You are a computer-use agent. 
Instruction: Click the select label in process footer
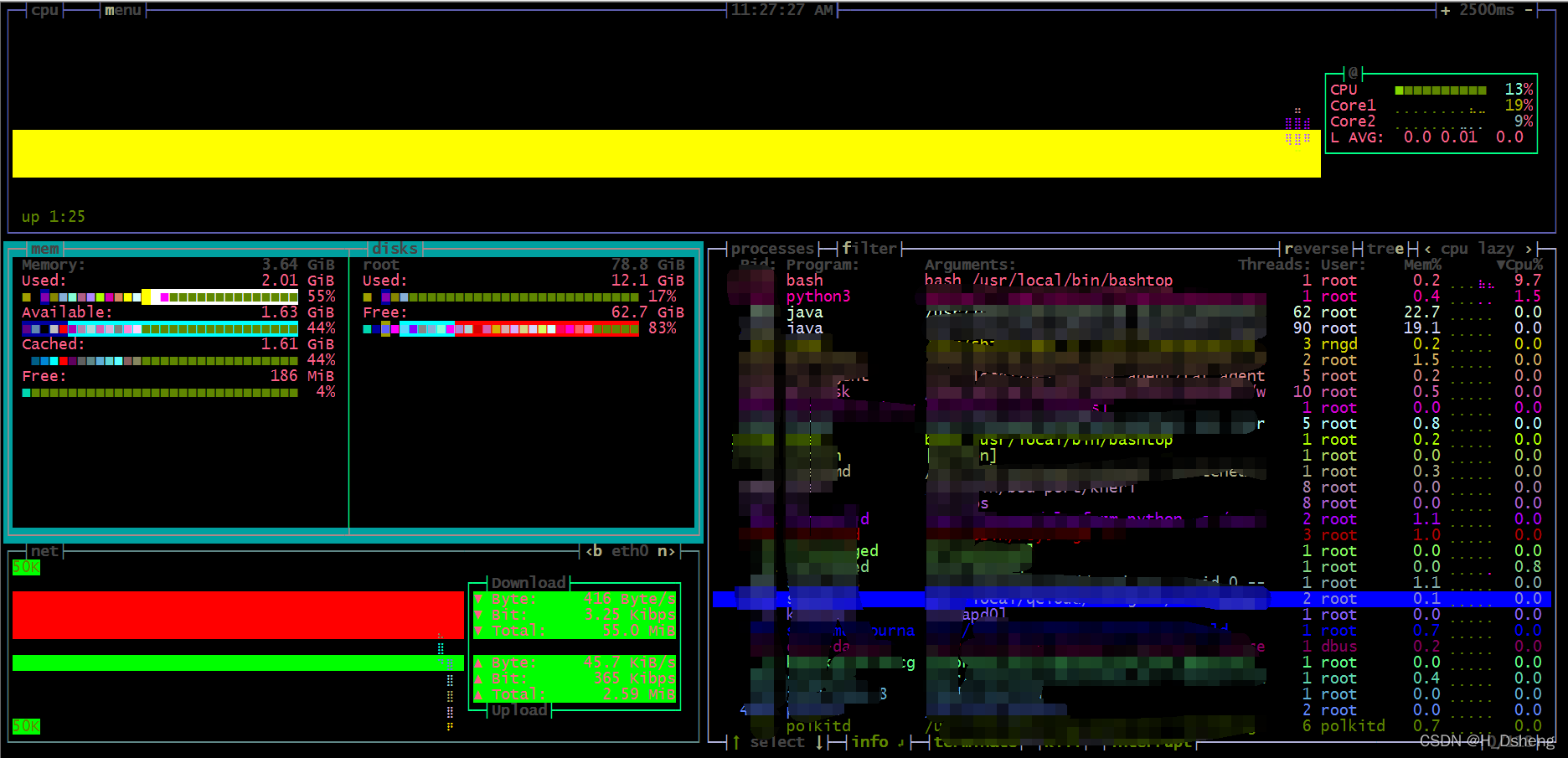[777, 742]
